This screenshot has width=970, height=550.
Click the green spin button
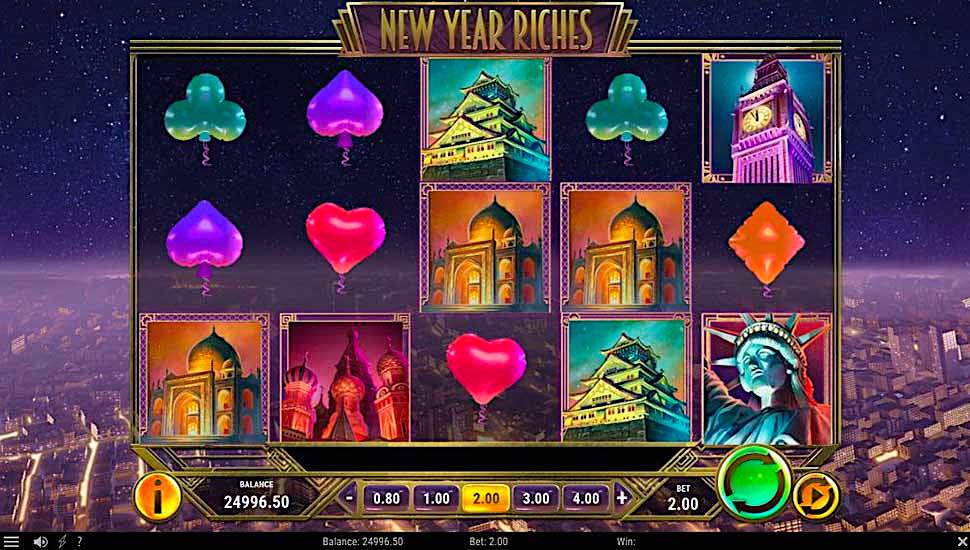tap(754, 483)
